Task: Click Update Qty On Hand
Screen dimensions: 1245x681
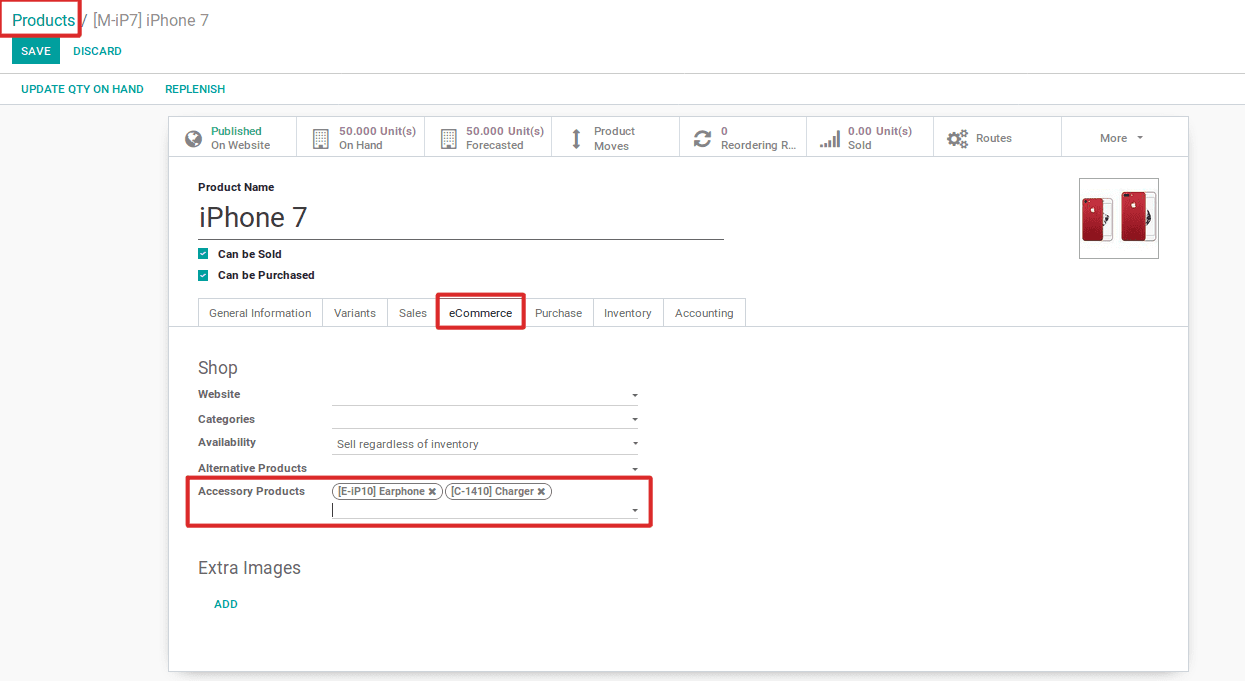Action: (82, 89)
